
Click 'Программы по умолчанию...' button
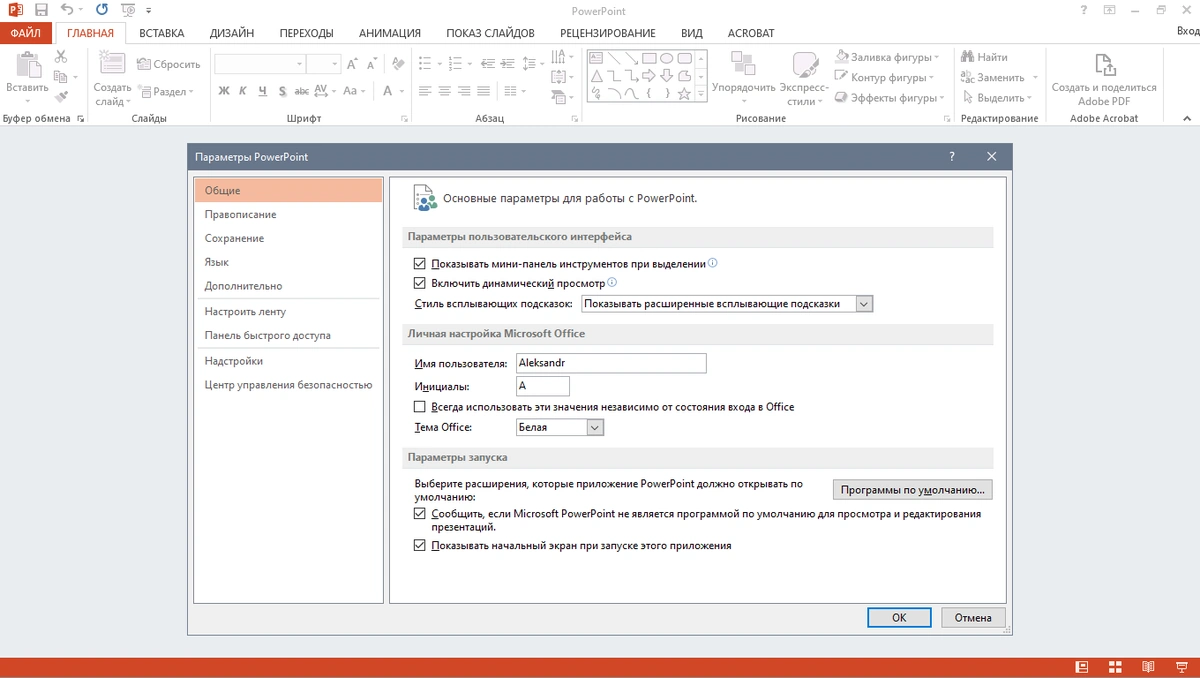[x=913, y=490]
